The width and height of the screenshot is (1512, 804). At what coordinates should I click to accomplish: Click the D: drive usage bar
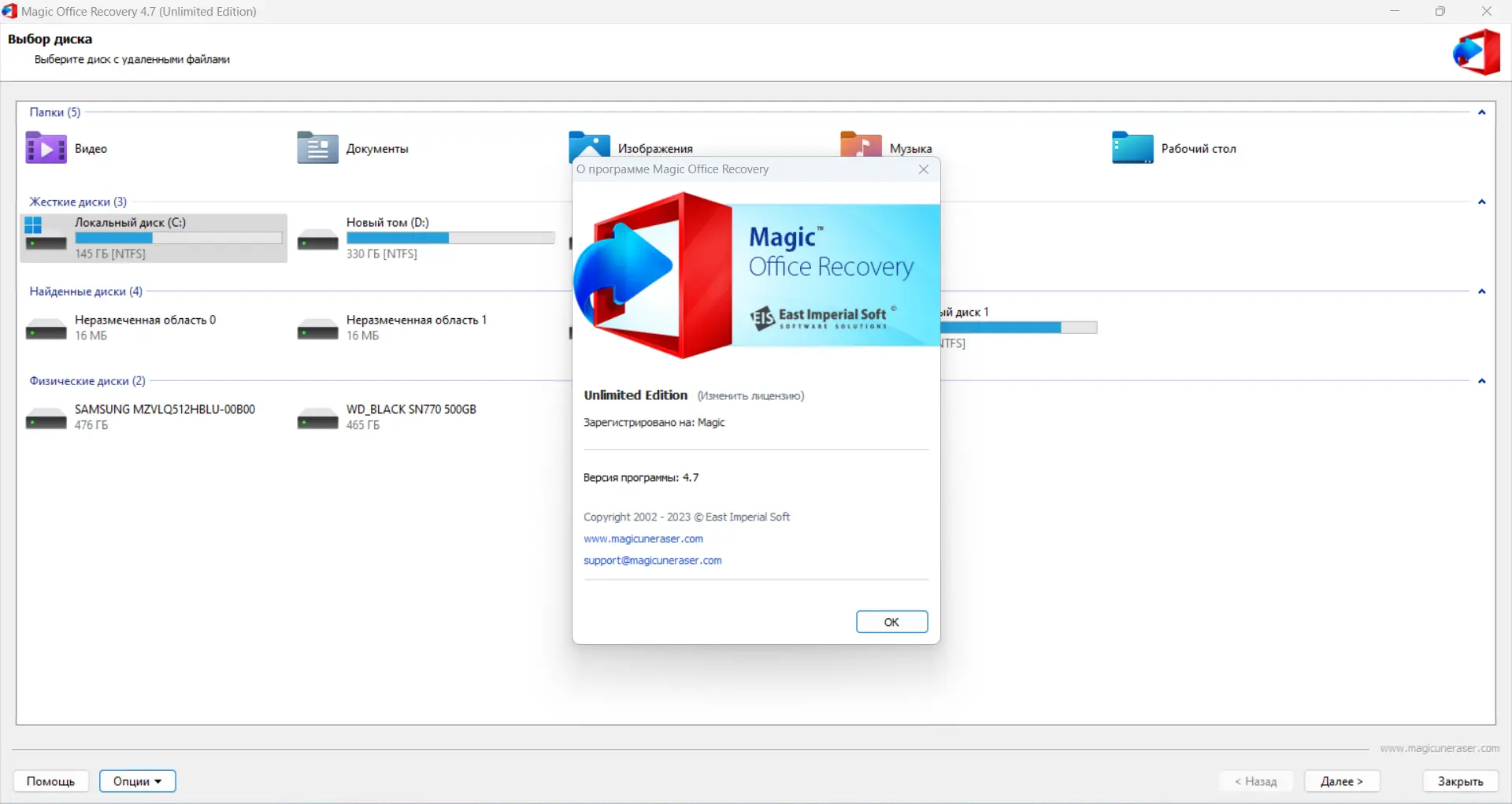tap(450, 238)
